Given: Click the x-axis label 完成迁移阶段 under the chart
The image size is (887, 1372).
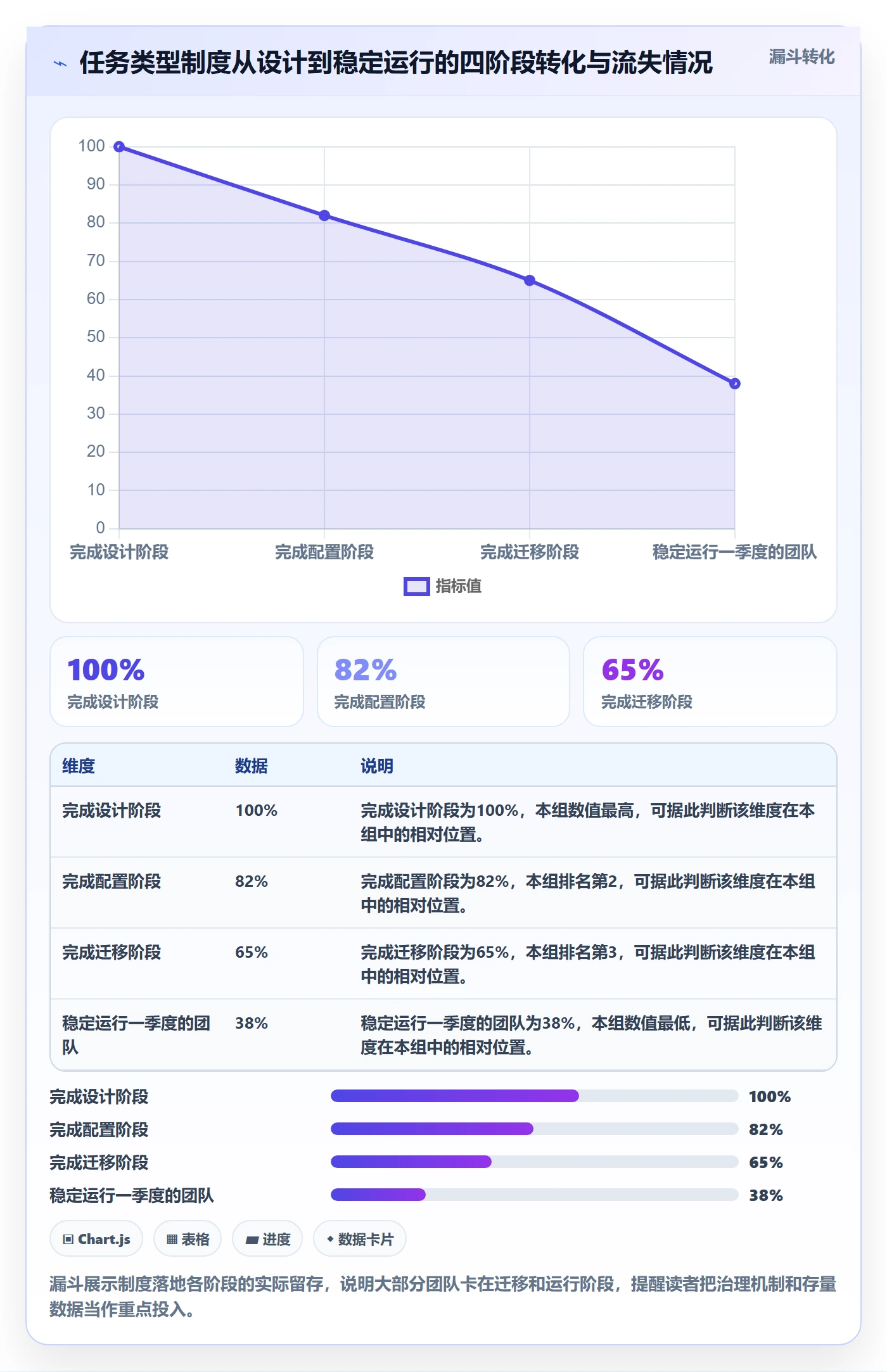Looking at the screenshot, I should [530, 552].
